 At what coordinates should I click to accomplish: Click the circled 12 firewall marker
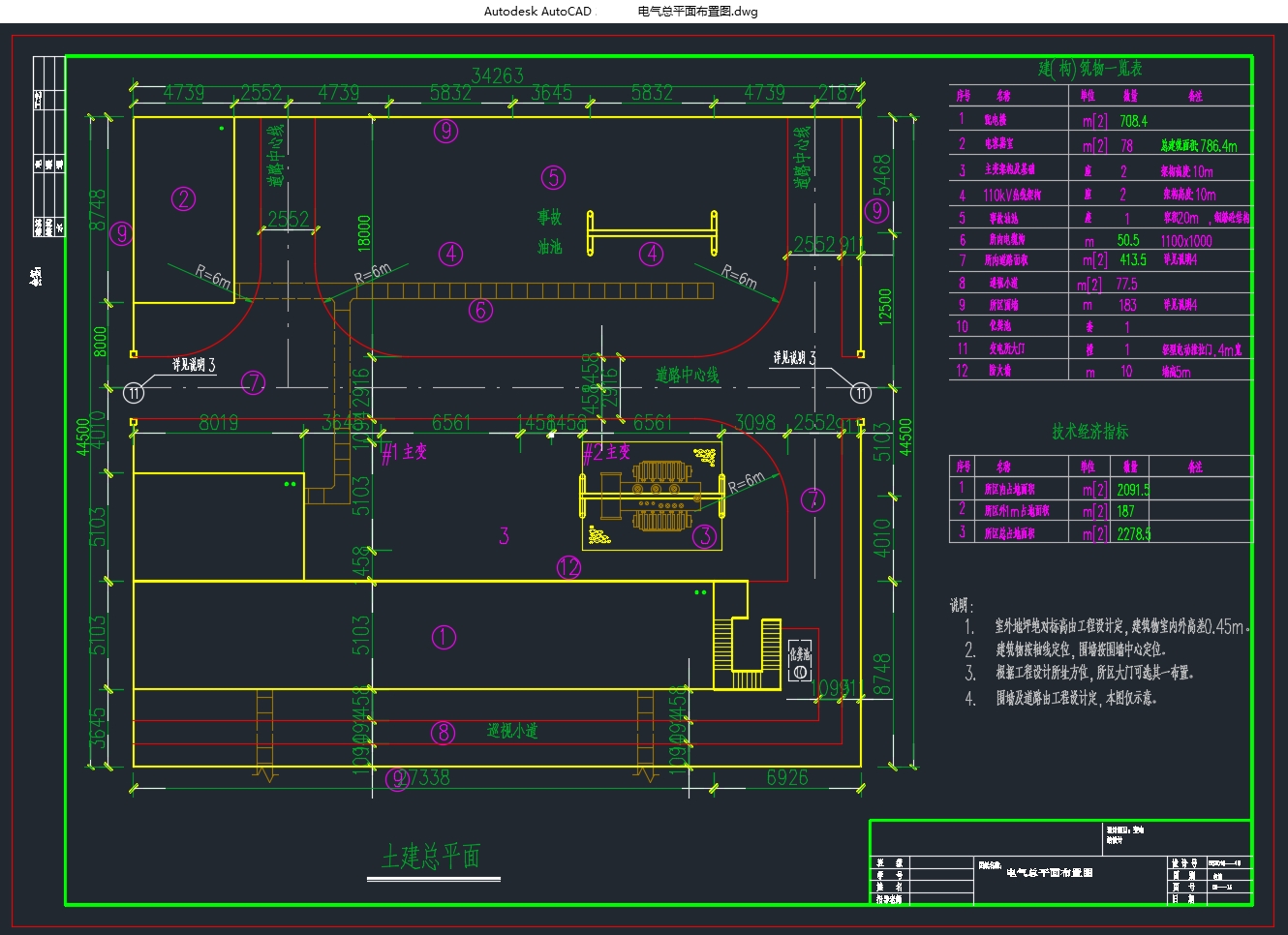point(568,567)
